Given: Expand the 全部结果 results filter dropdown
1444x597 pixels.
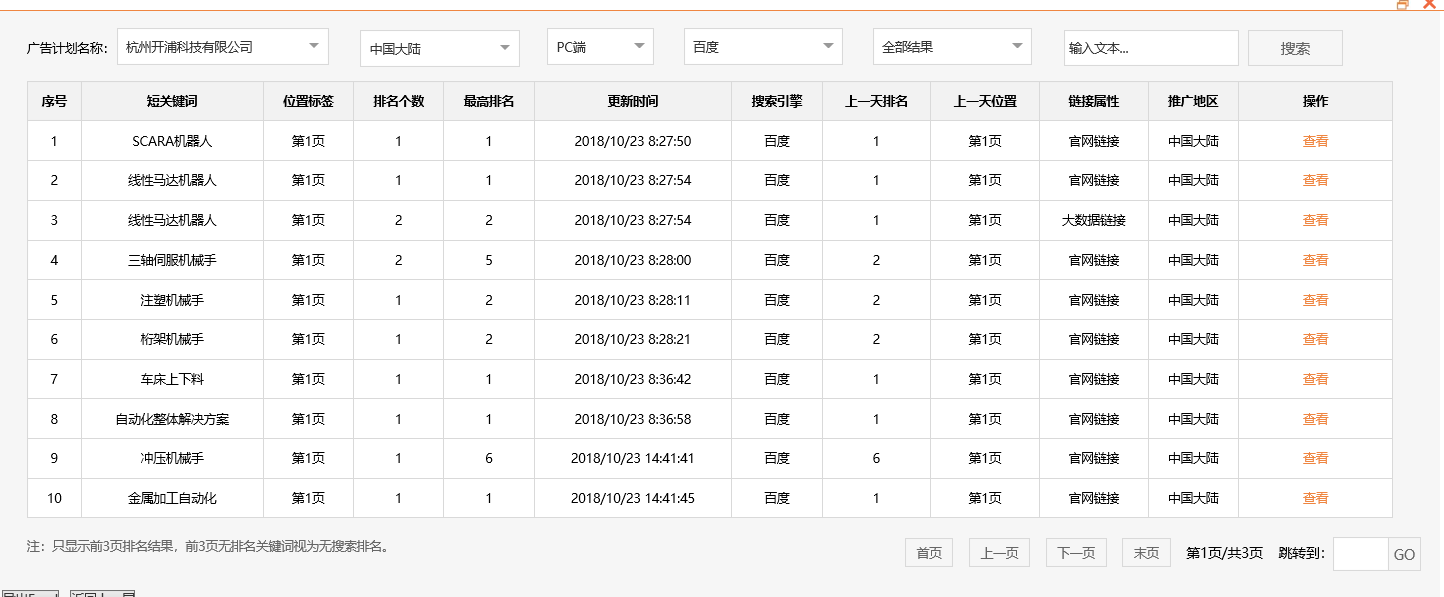Looking at the screenshot, I should click(950, 46).
